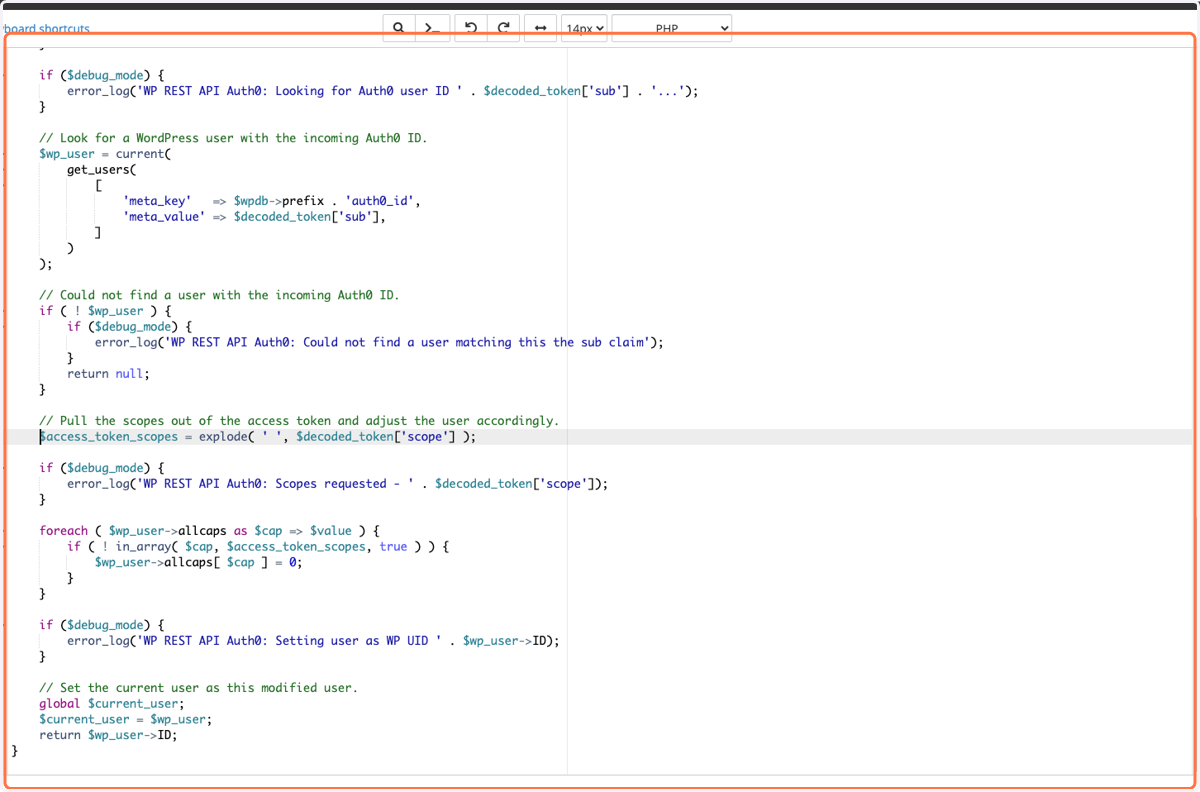Click comment 'Pull the scopes out'
This screenshot has height=792, width=1200.
299,421
